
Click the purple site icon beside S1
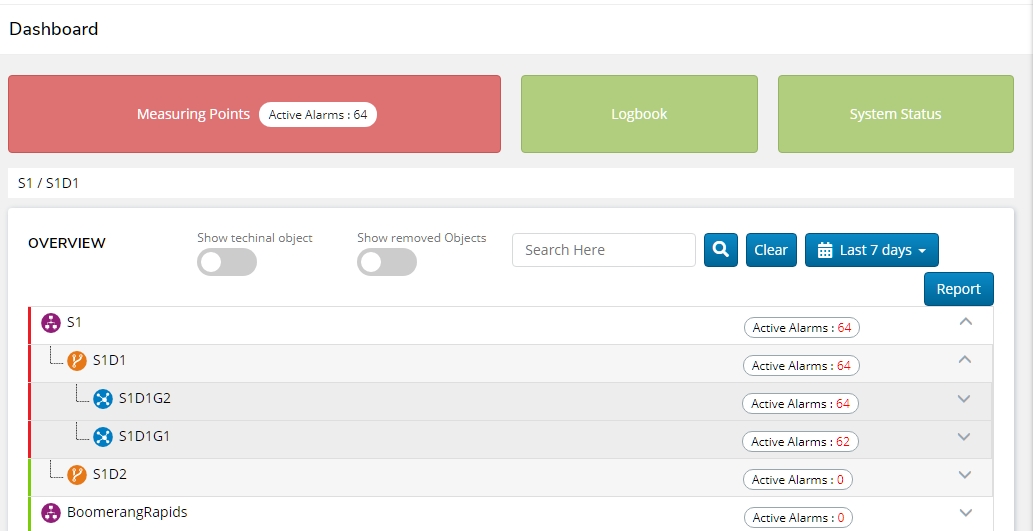(51, 323)
